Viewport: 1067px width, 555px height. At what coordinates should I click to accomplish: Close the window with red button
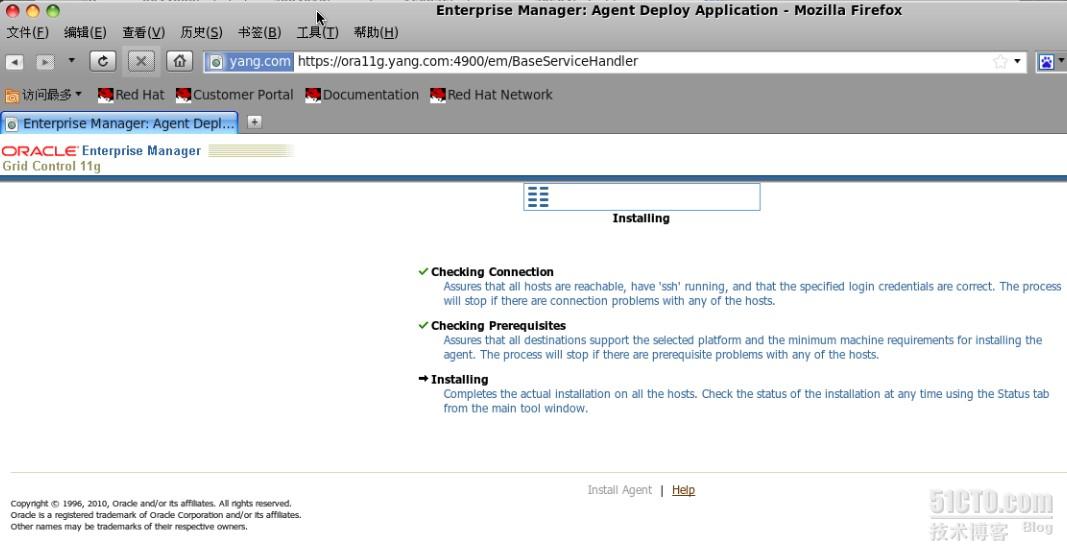[x=12, y=11]
